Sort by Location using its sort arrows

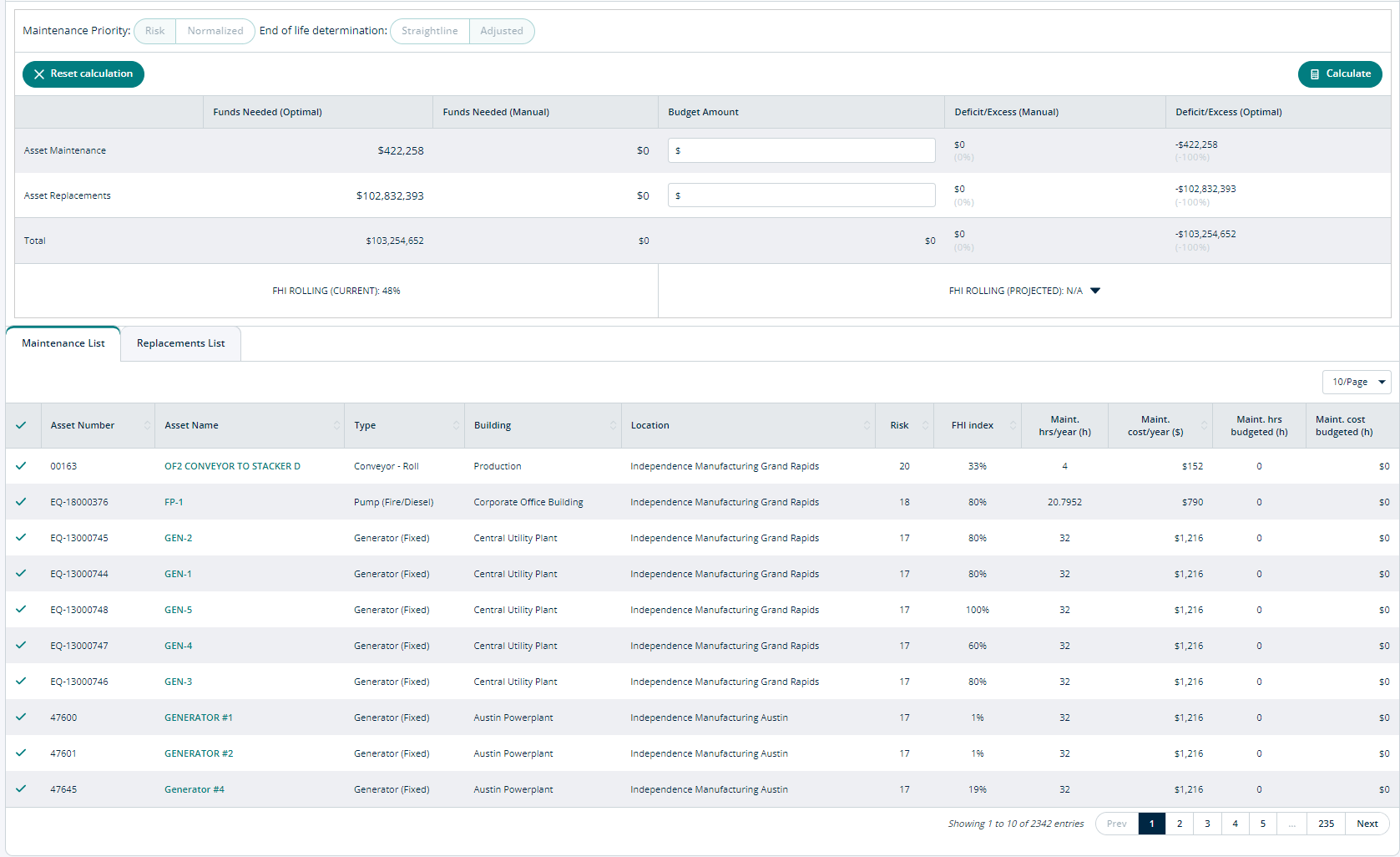(867, 425)
